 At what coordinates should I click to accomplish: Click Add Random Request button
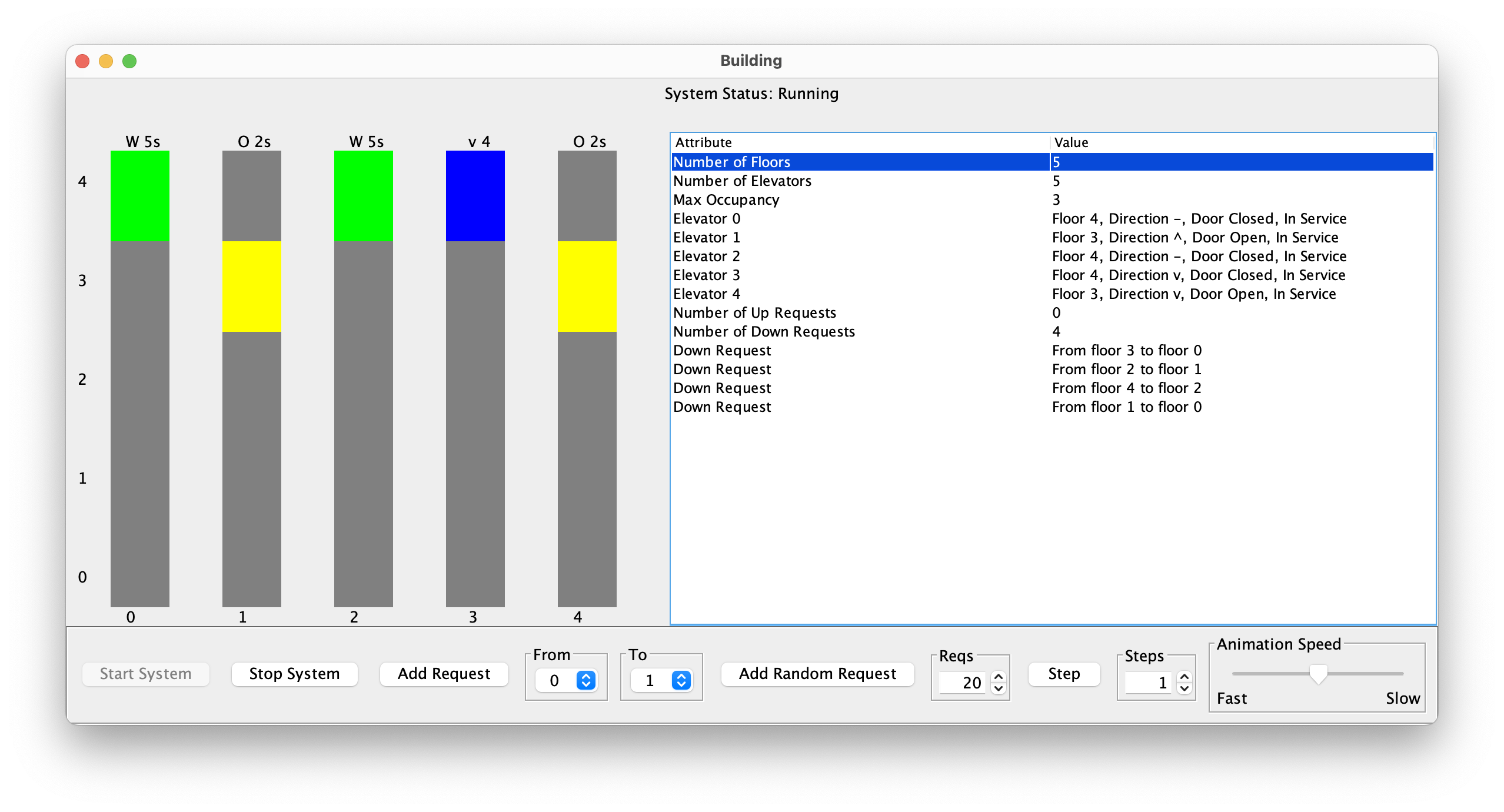point(817,674)
